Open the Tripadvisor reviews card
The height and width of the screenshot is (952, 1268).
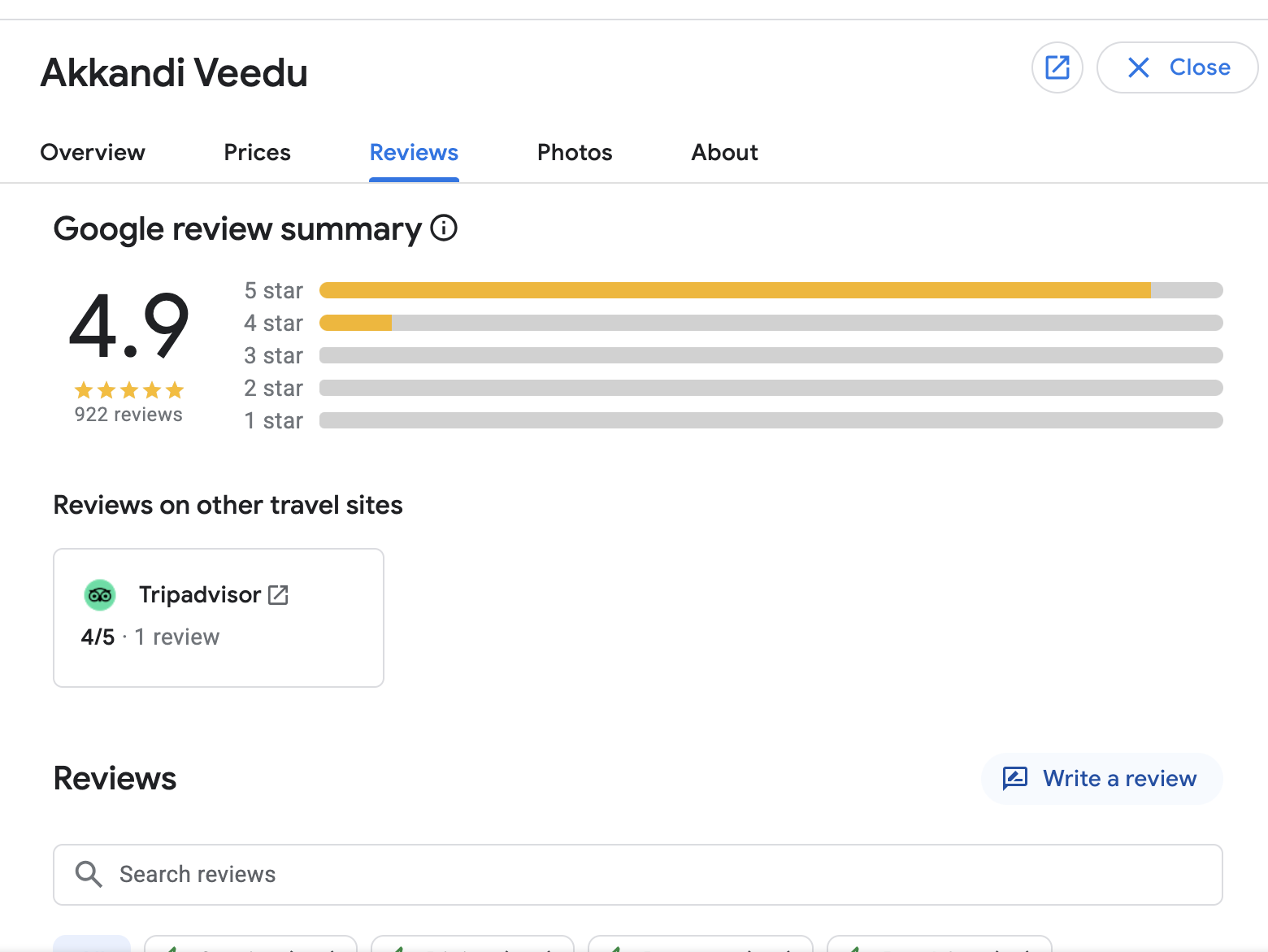coord(218,616)
